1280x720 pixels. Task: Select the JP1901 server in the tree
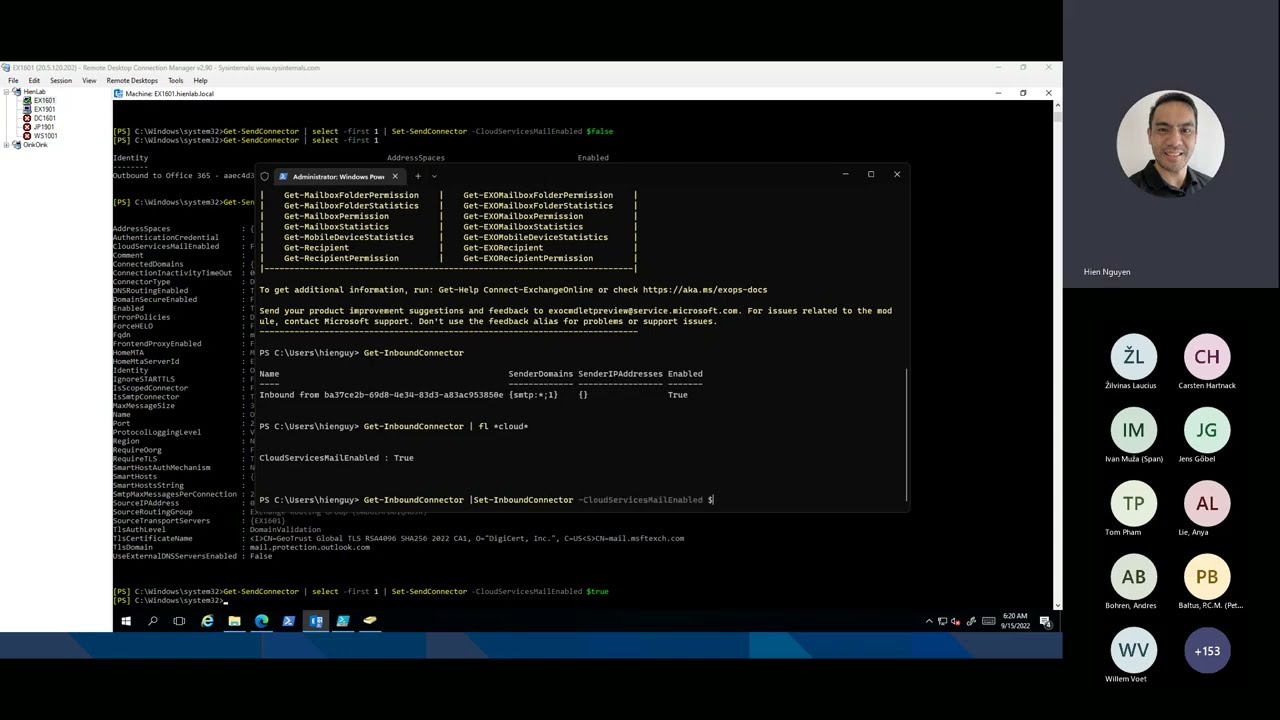coord(44,127)
